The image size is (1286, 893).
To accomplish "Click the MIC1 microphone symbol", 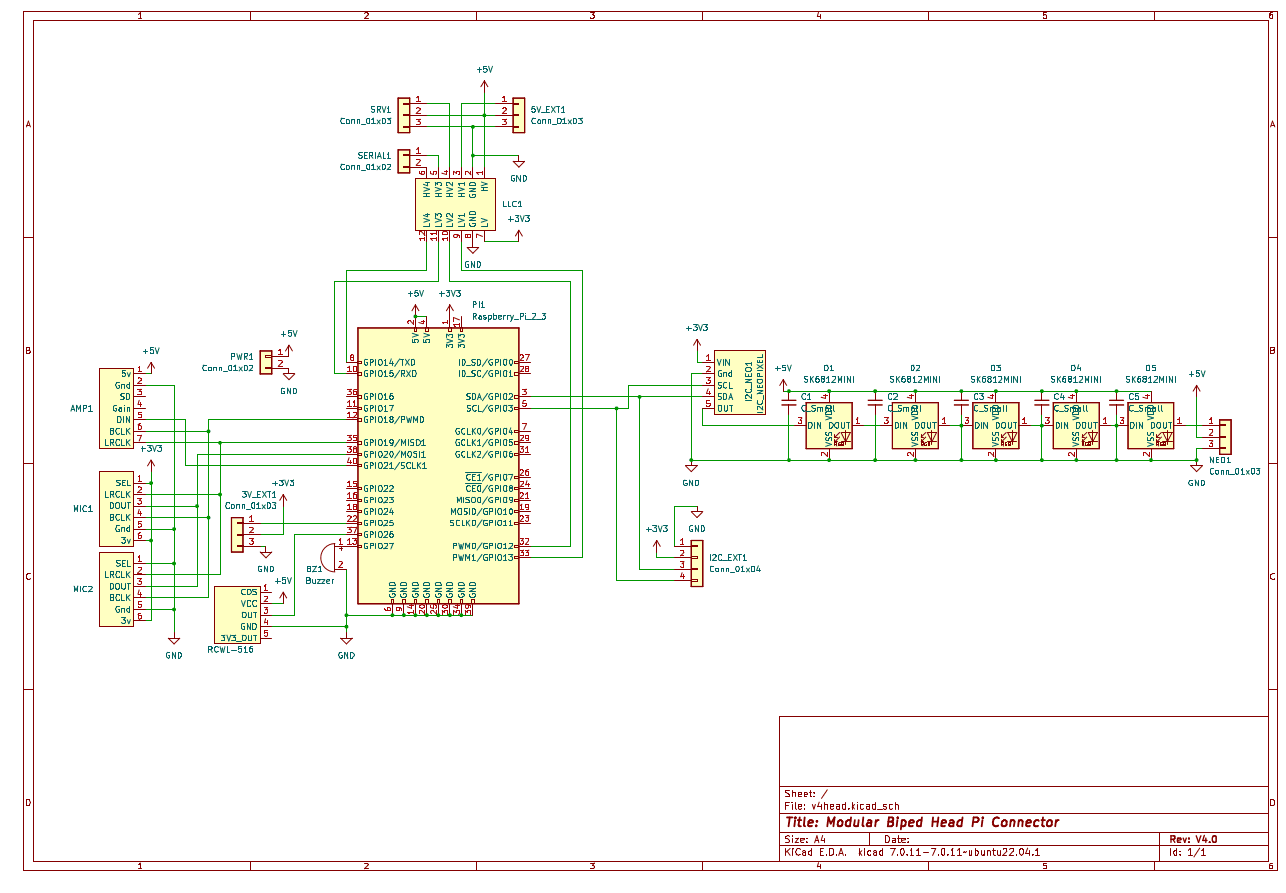I will (x=117, y=508).
